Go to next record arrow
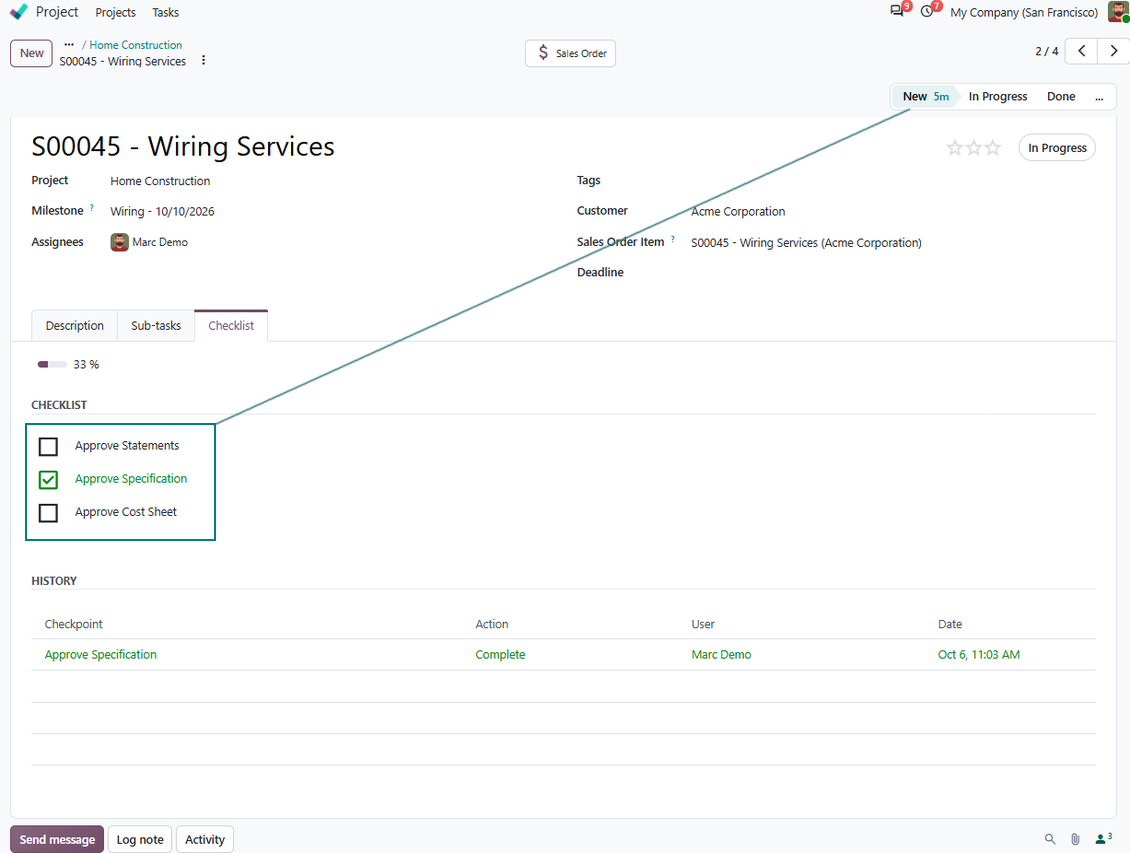Viewport: 1130px width, 853px height. click(x=1113, y=51)
